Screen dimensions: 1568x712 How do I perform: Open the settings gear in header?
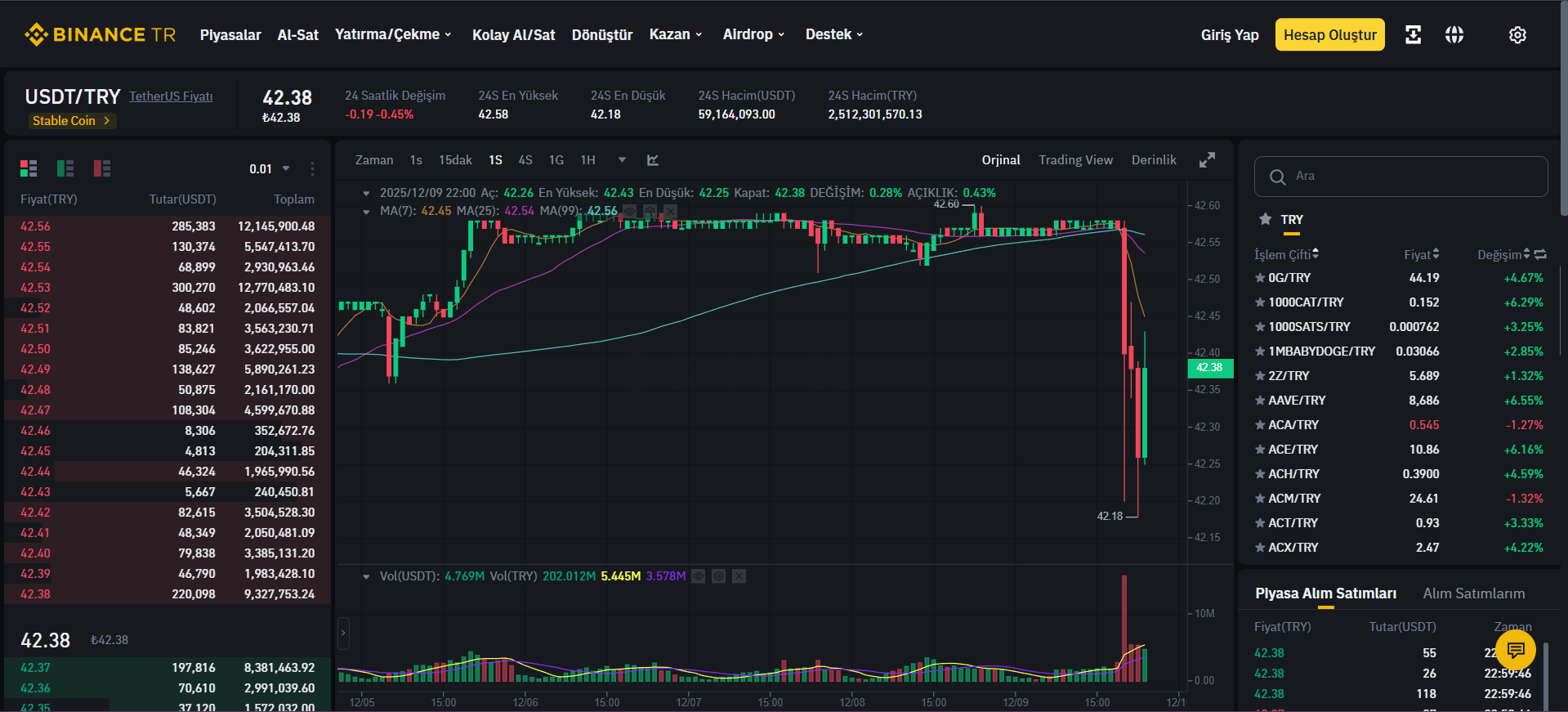click(x=1517, y=35)
